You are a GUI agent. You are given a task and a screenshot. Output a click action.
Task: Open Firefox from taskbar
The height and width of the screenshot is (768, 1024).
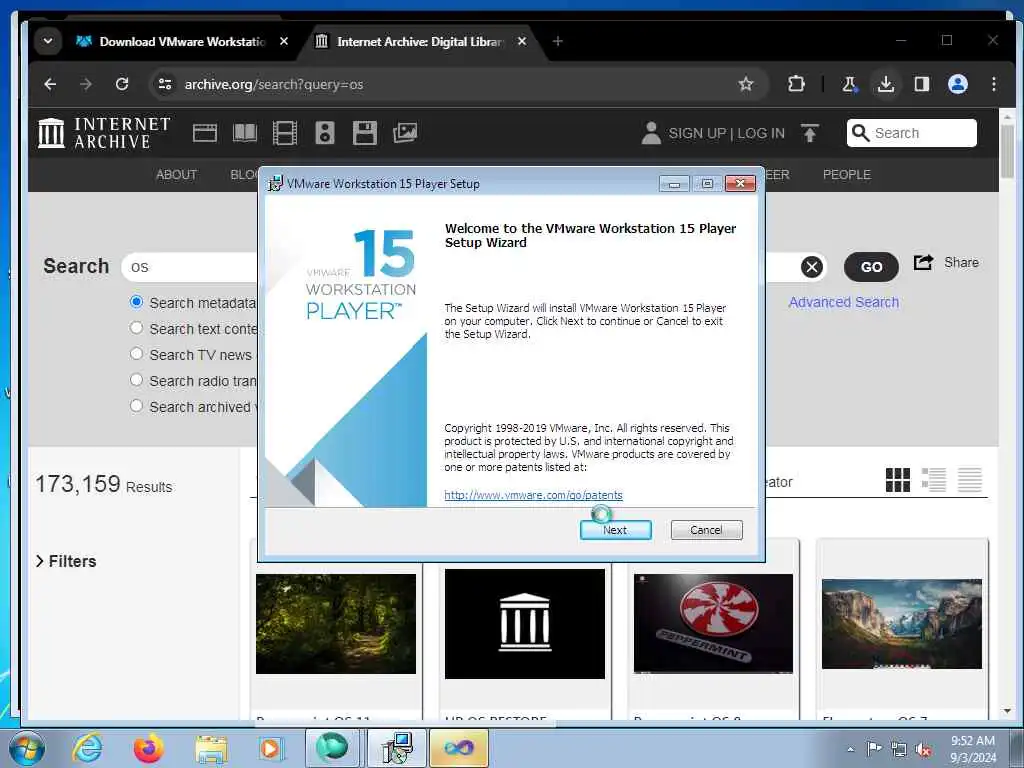click(148, 748)
